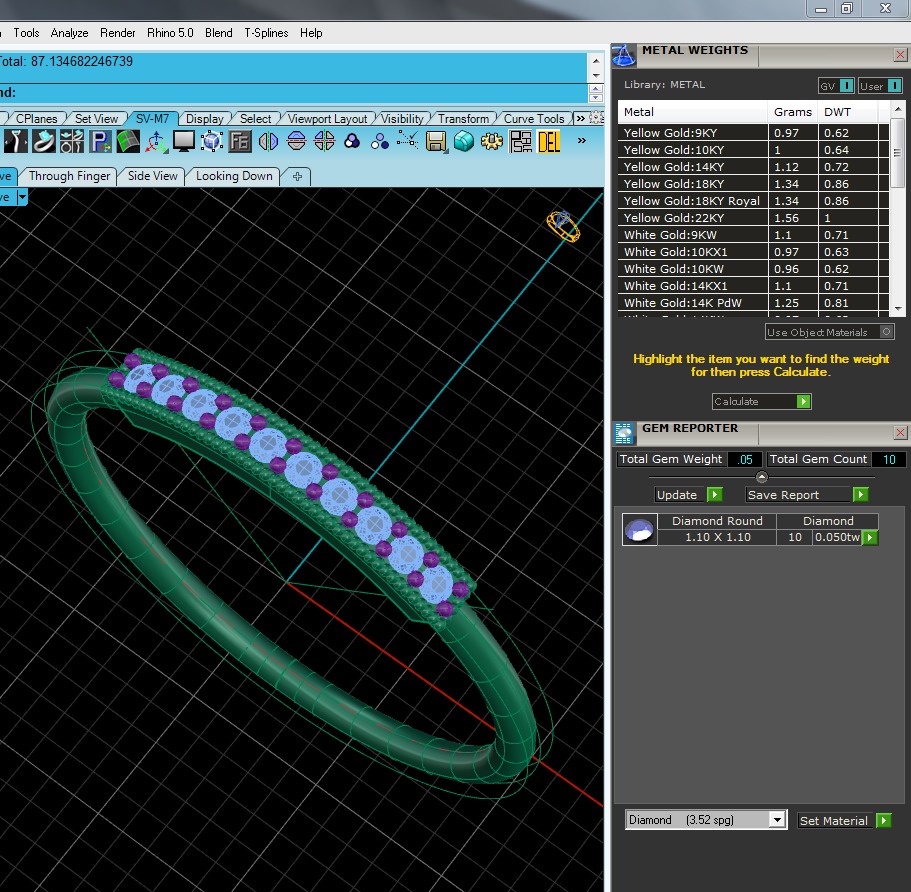Select the vertical mirror symmetry icon
911x892 pixels.
[268, 141]
